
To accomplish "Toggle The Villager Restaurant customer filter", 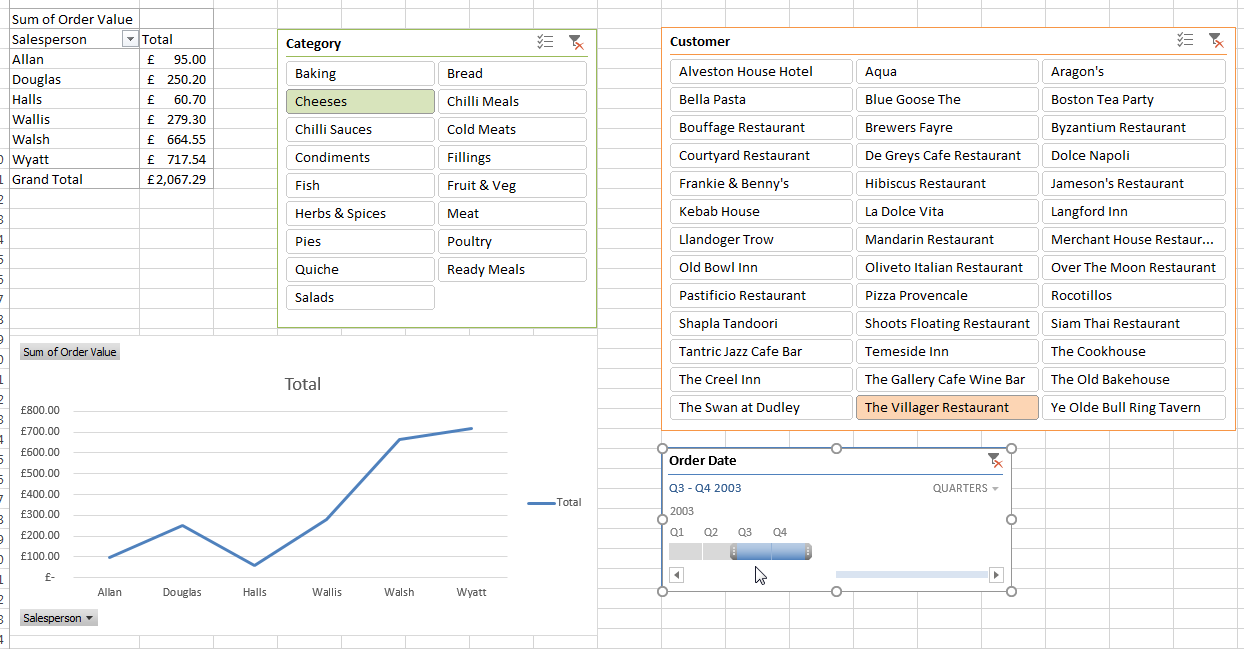I will click(x=946, y=407).
